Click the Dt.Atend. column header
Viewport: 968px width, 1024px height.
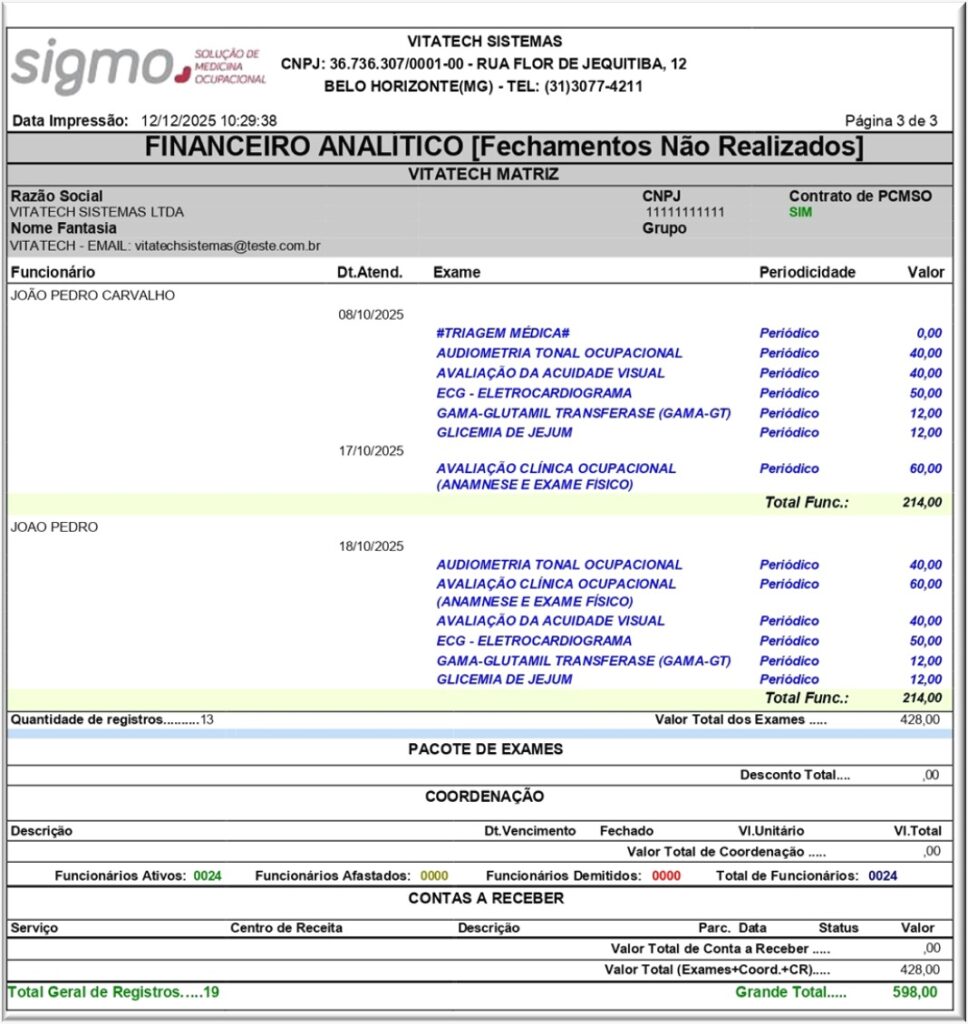[370, 272]
